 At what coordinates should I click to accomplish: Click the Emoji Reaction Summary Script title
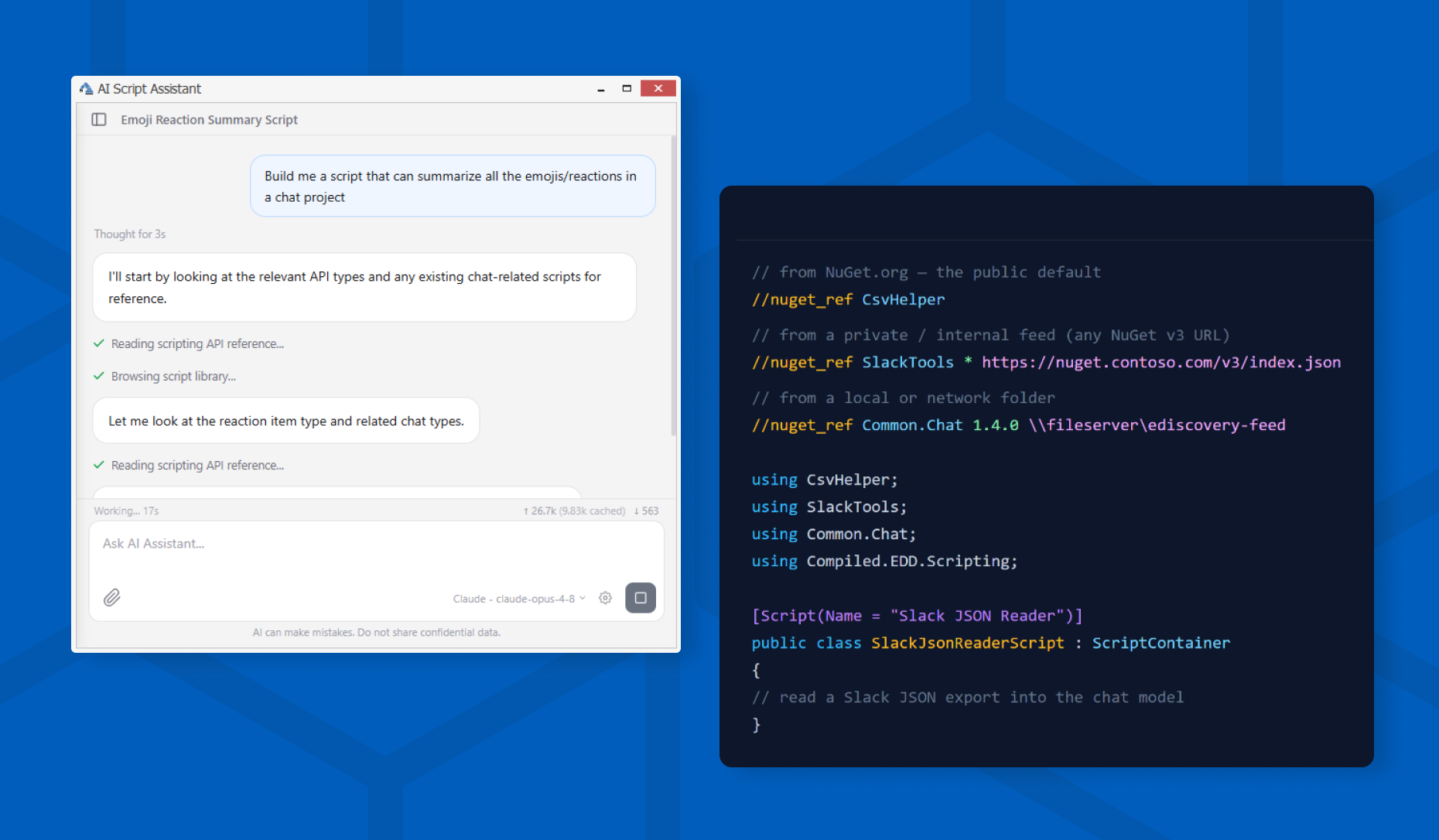tap(209, 120)
